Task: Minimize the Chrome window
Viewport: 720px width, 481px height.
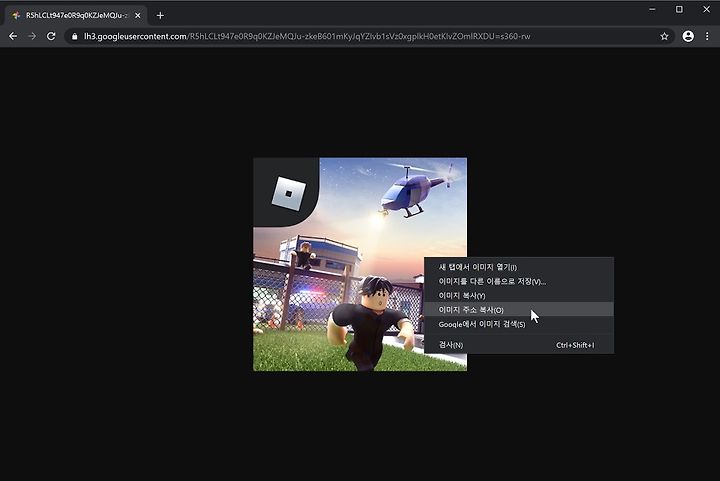Action: point(652,9)
